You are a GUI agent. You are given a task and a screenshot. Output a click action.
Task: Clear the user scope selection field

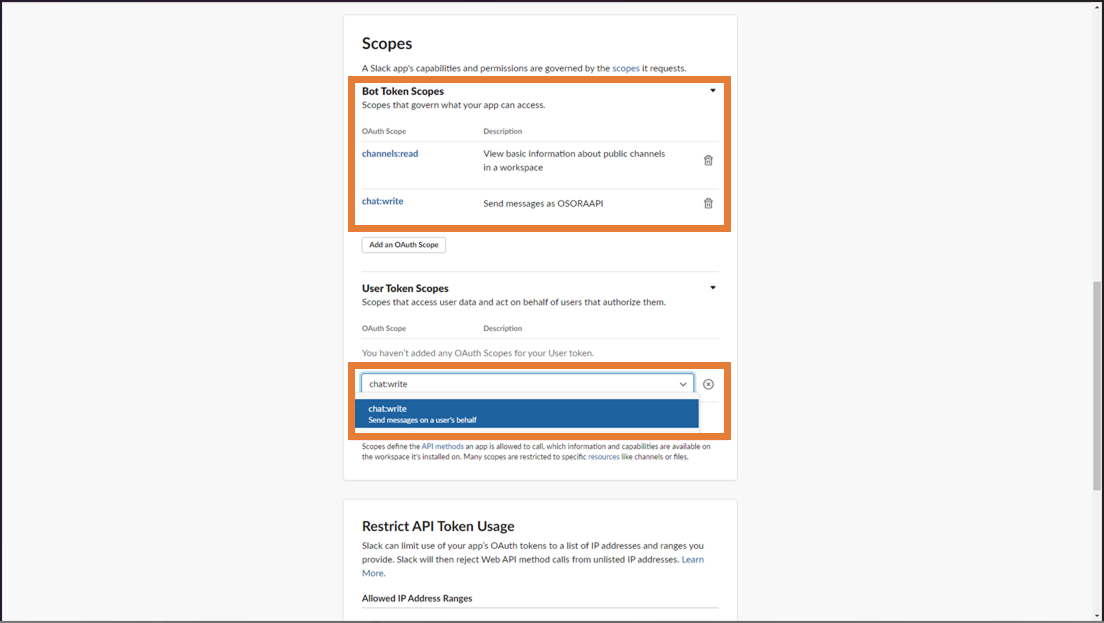[708, 384]
